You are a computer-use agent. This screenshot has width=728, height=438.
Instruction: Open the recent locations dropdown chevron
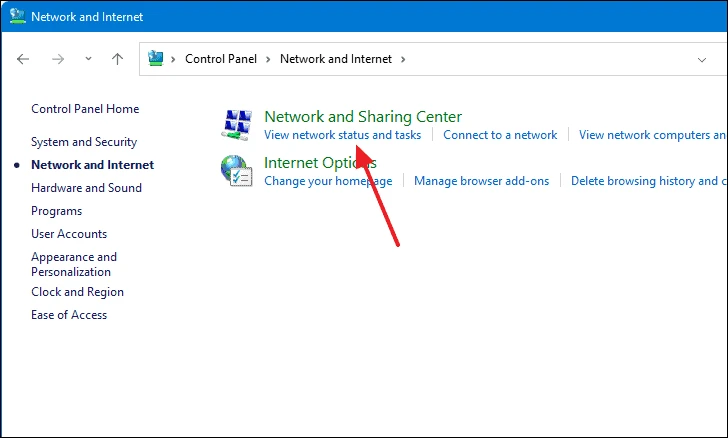(88, 59)
